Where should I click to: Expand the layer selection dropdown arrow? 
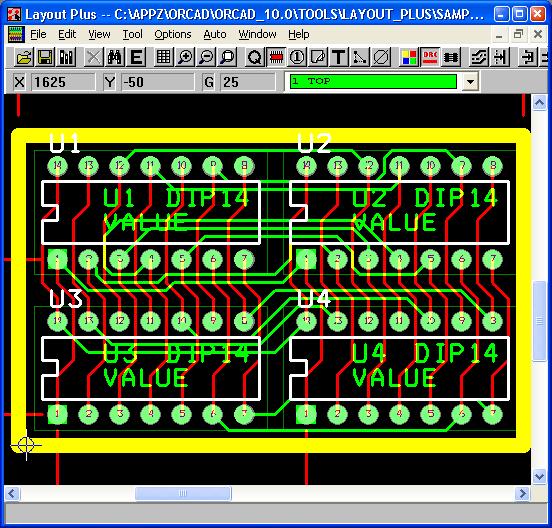[470, 82]
